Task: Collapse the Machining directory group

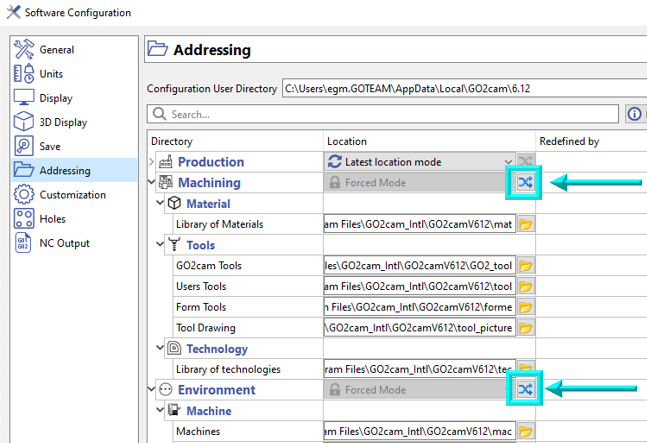Action: (x=152, y=183)
